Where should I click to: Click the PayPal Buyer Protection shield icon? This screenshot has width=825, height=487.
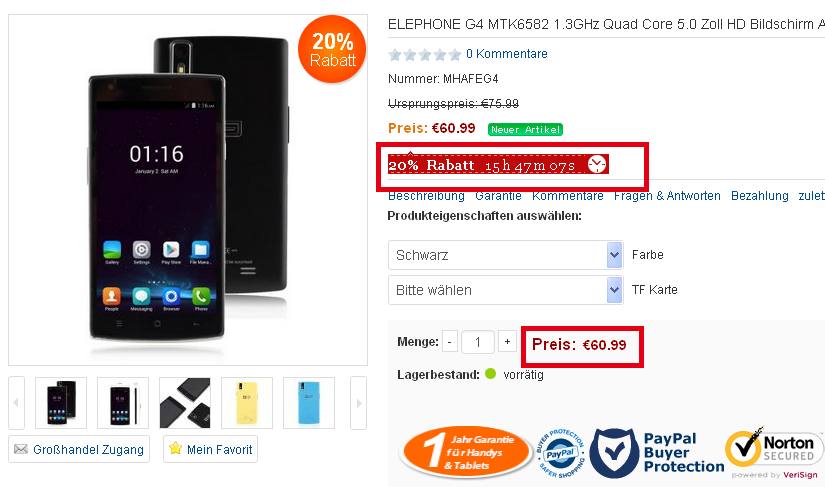615,452
